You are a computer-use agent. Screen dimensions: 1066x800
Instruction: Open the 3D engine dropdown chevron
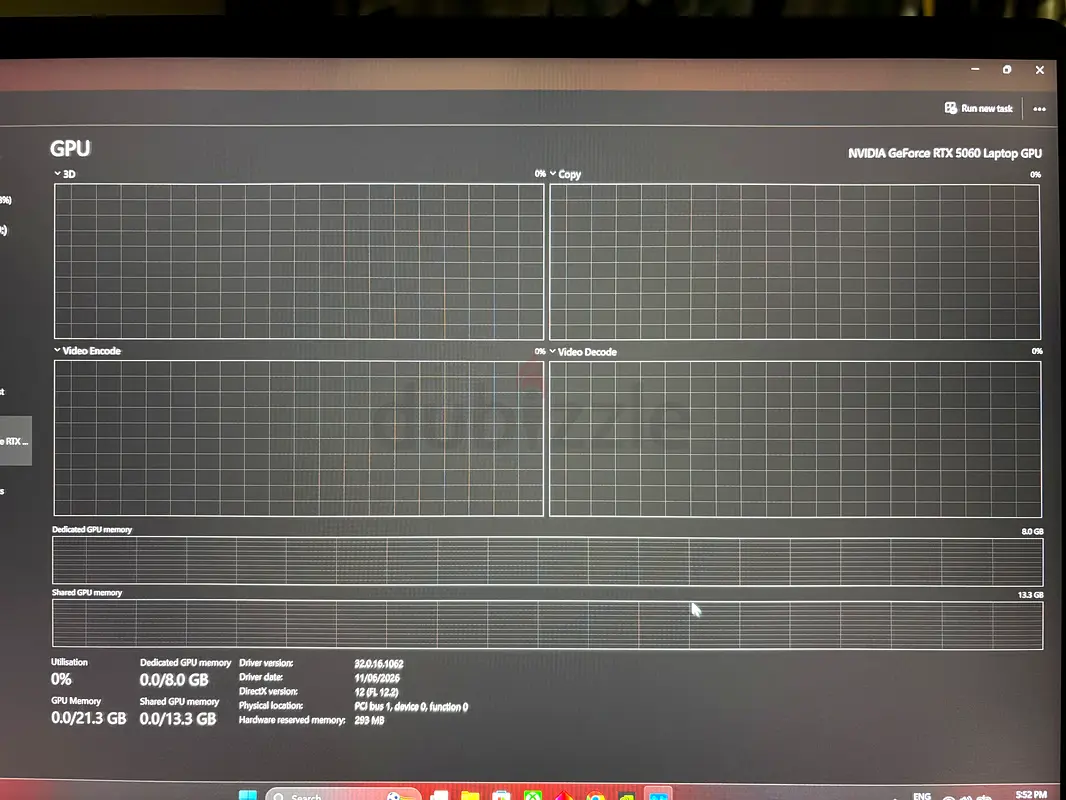[x=58, y=173]
